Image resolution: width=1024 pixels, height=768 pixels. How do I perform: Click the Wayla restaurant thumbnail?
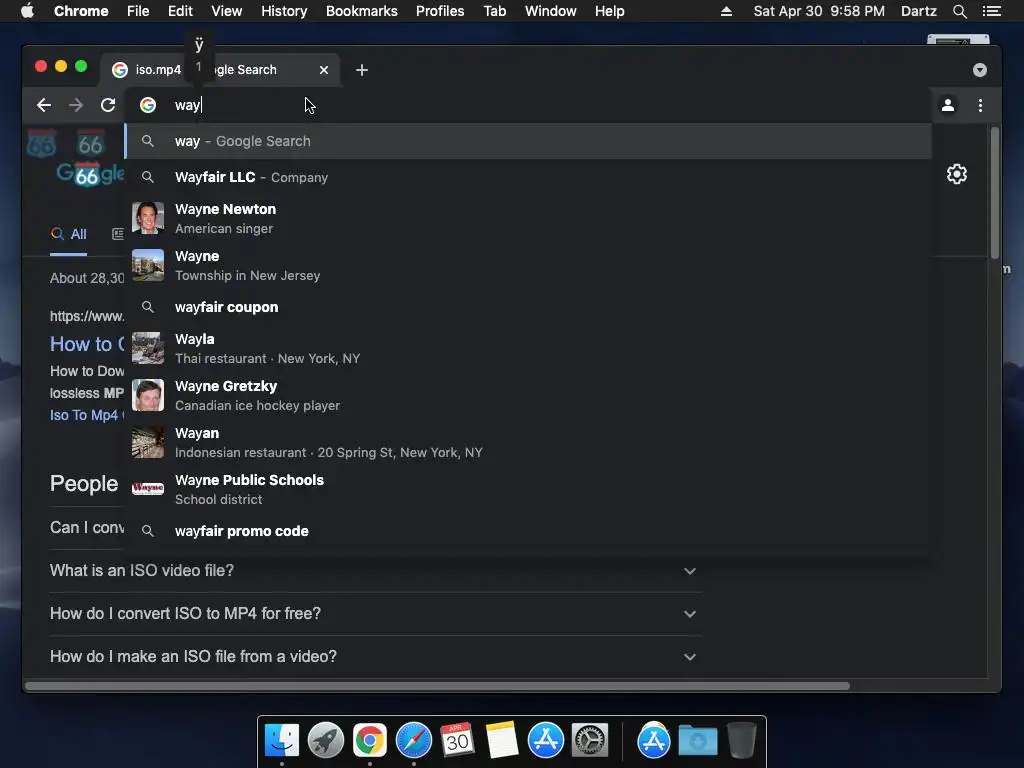click(x=148, y=348)
